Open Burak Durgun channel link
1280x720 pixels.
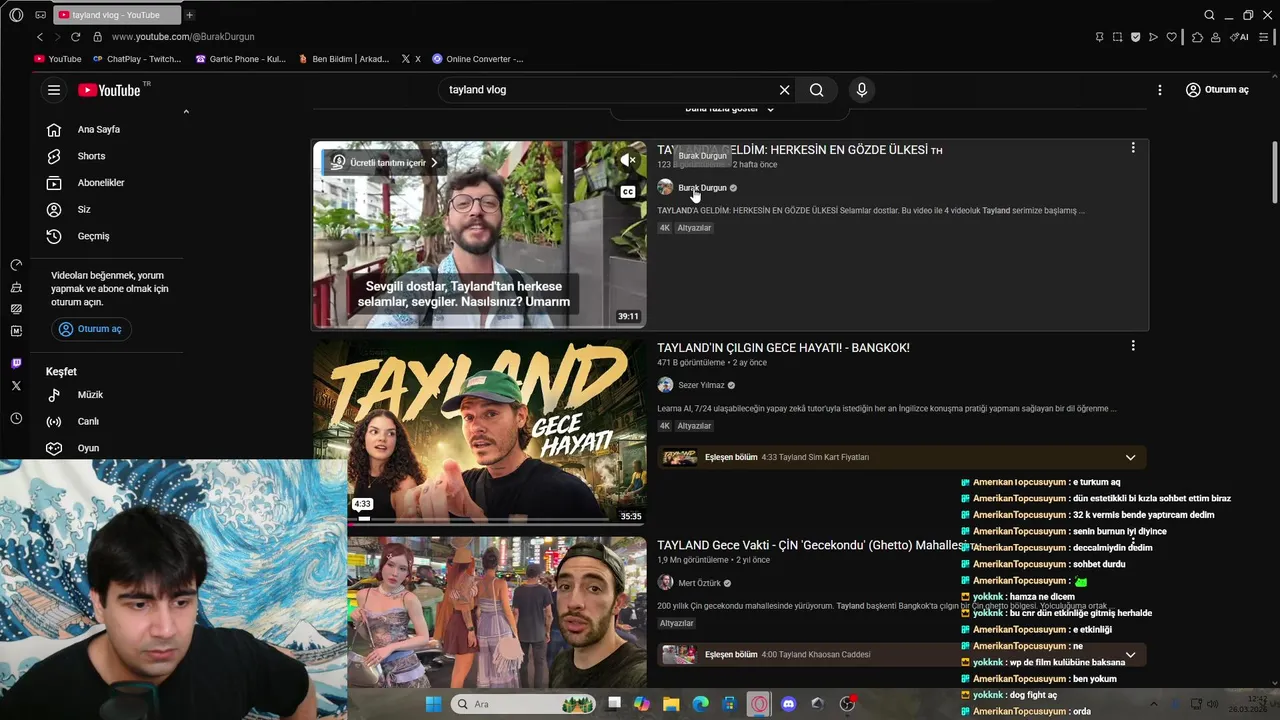point(702,188)
